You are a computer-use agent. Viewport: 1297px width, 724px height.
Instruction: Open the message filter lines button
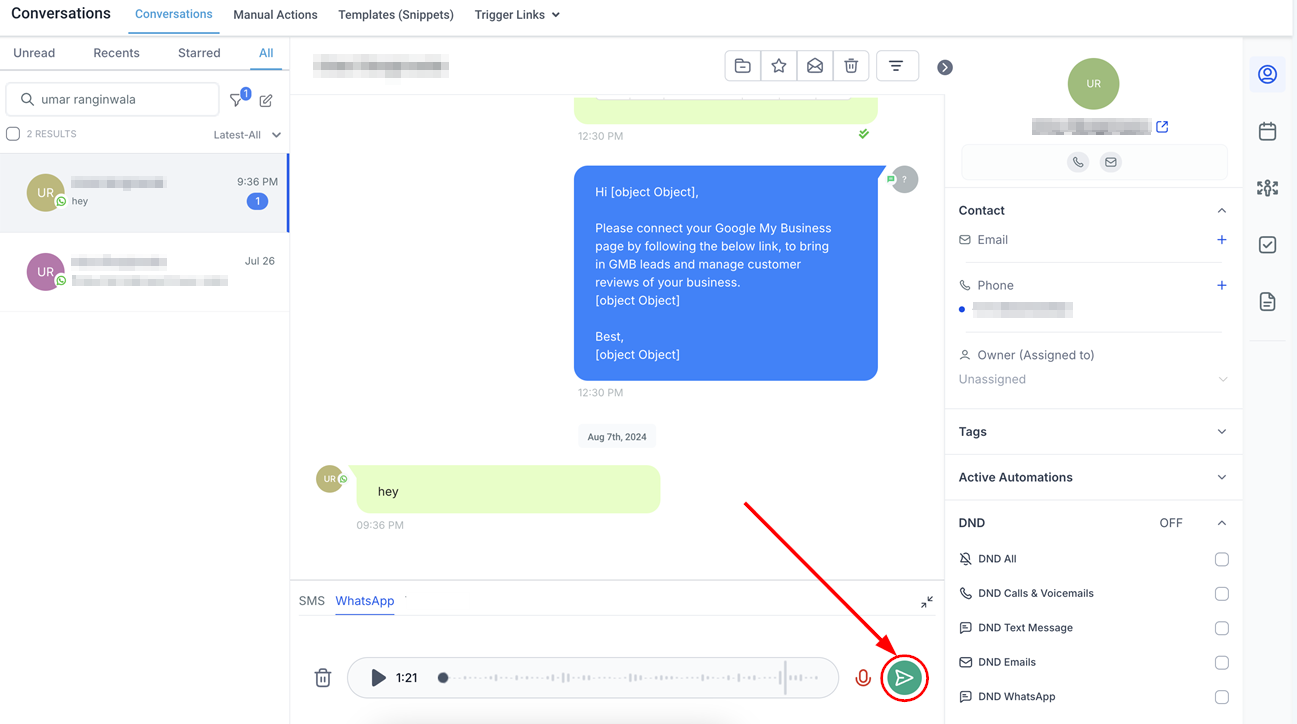(x=897, y=66)
